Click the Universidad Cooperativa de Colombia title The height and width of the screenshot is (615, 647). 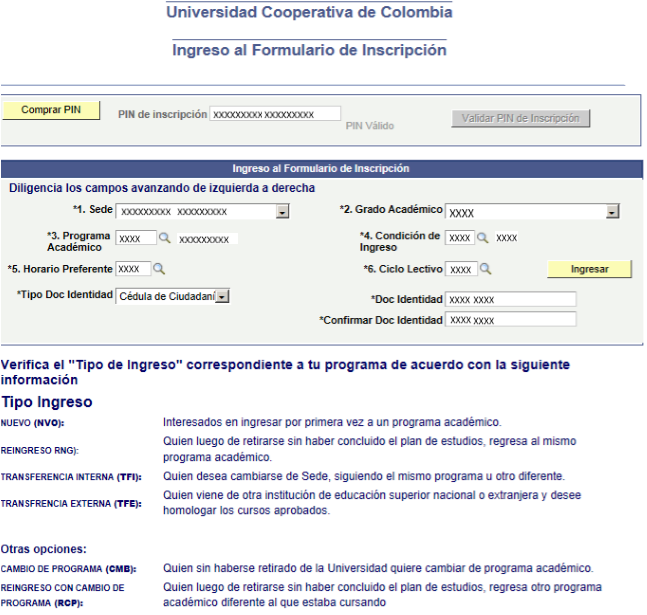(309, 12)
